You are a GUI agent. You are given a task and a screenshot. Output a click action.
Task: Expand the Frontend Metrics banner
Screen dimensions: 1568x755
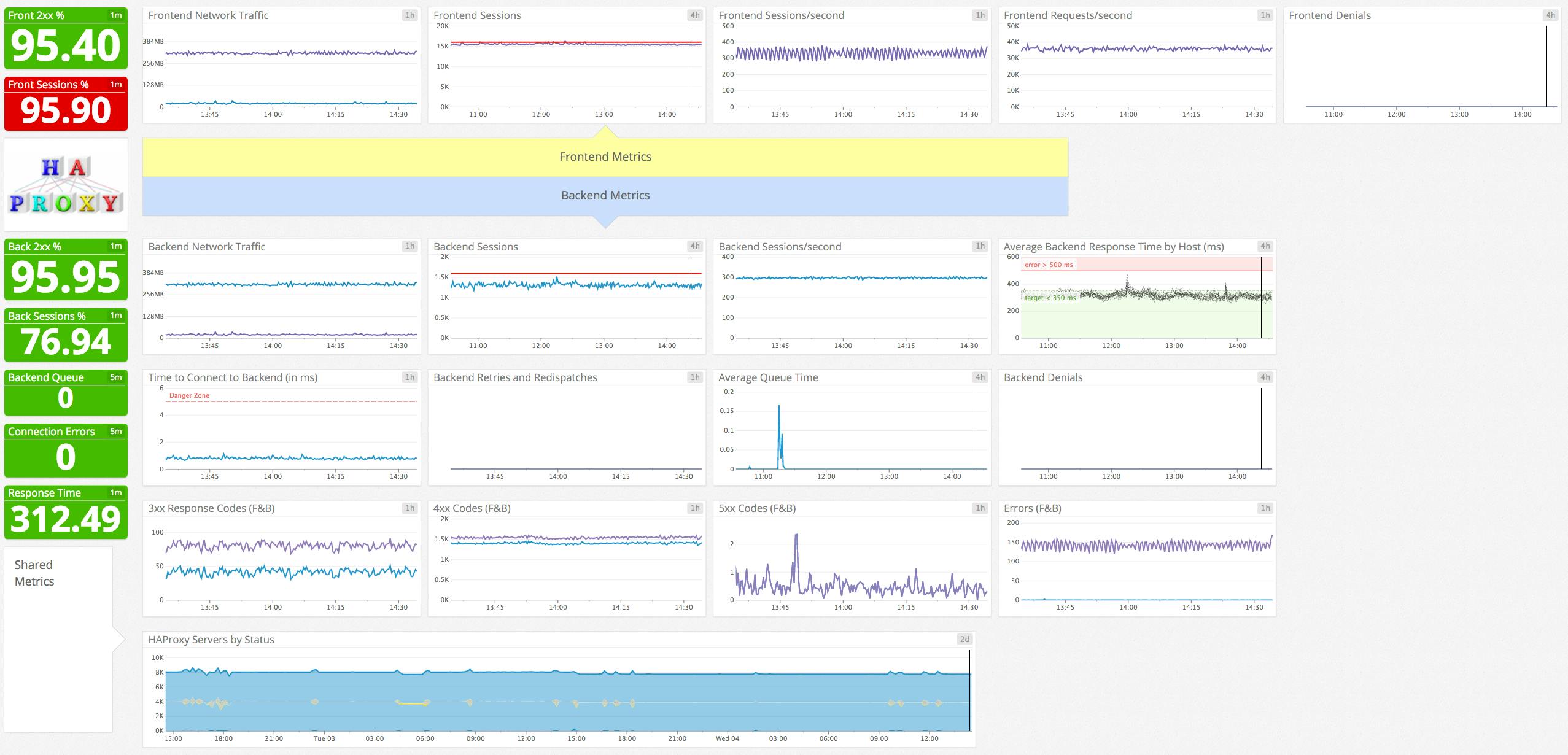[x=605, y=157]
